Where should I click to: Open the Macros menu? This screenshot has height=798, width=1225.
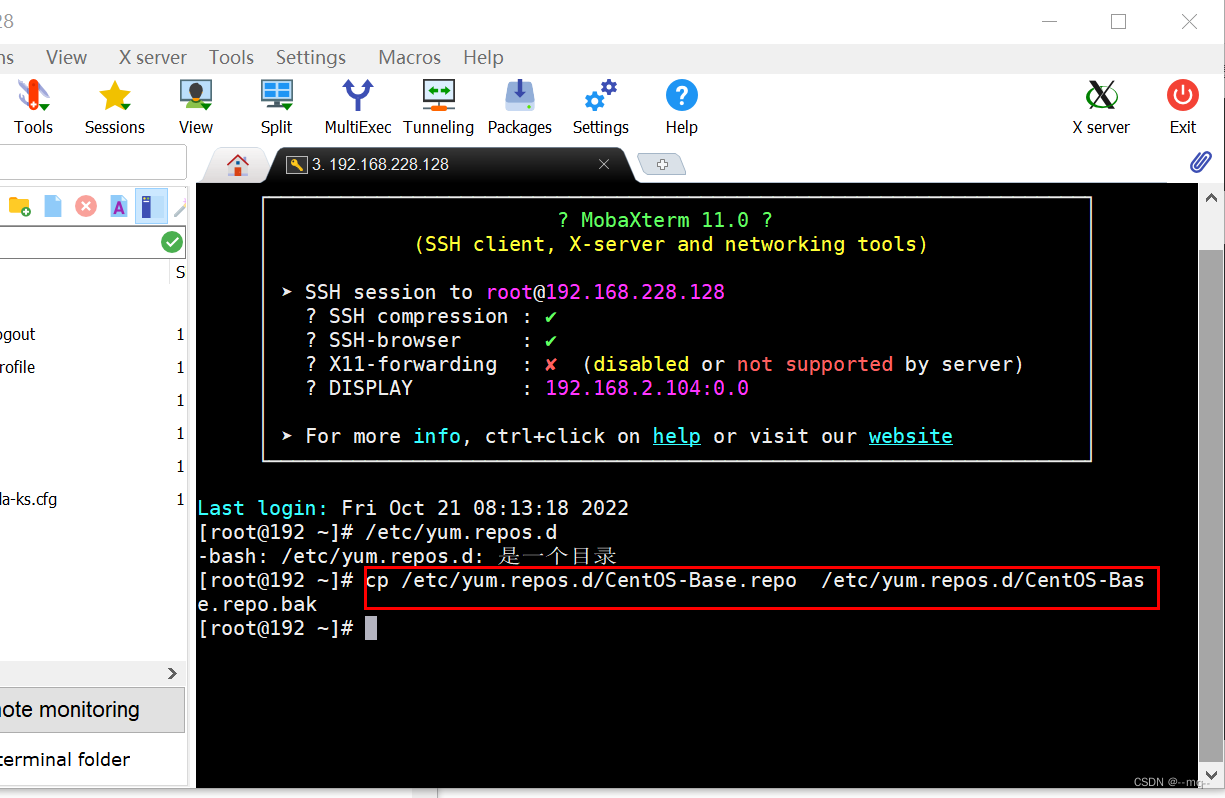[x=409, y=57]
